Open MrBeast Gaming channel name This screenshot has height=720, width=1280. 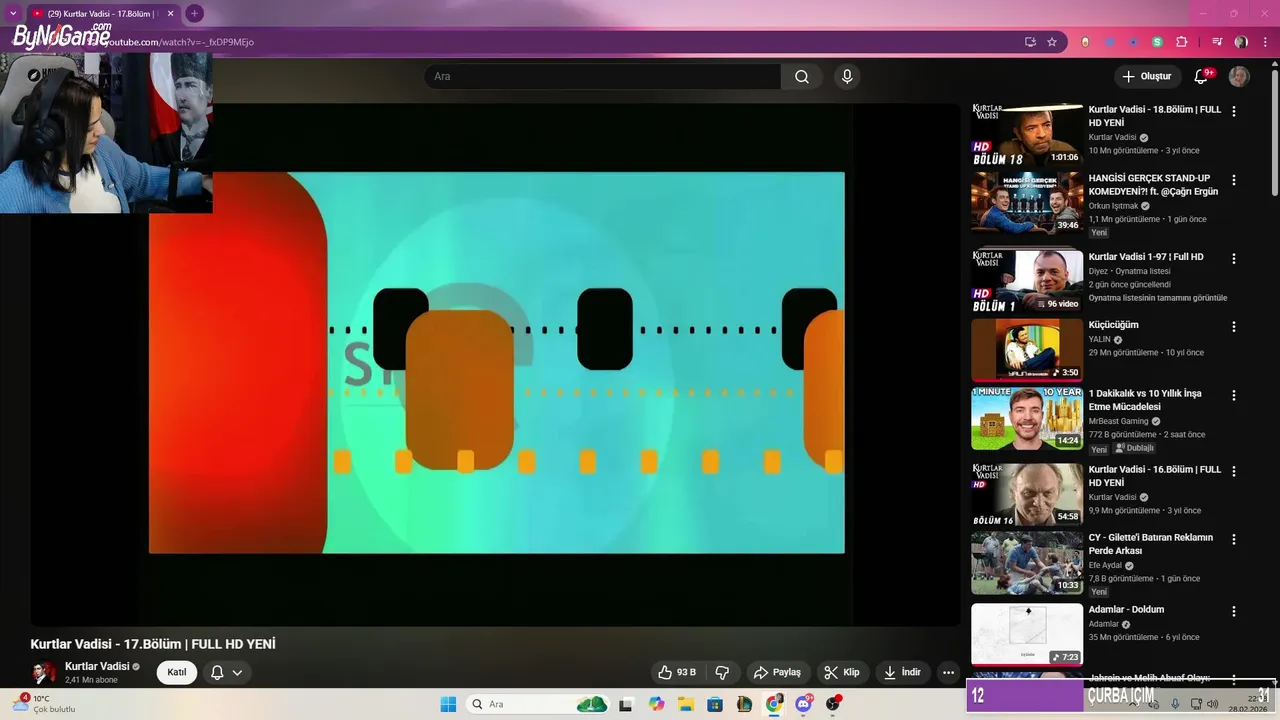pos(1119,421)
